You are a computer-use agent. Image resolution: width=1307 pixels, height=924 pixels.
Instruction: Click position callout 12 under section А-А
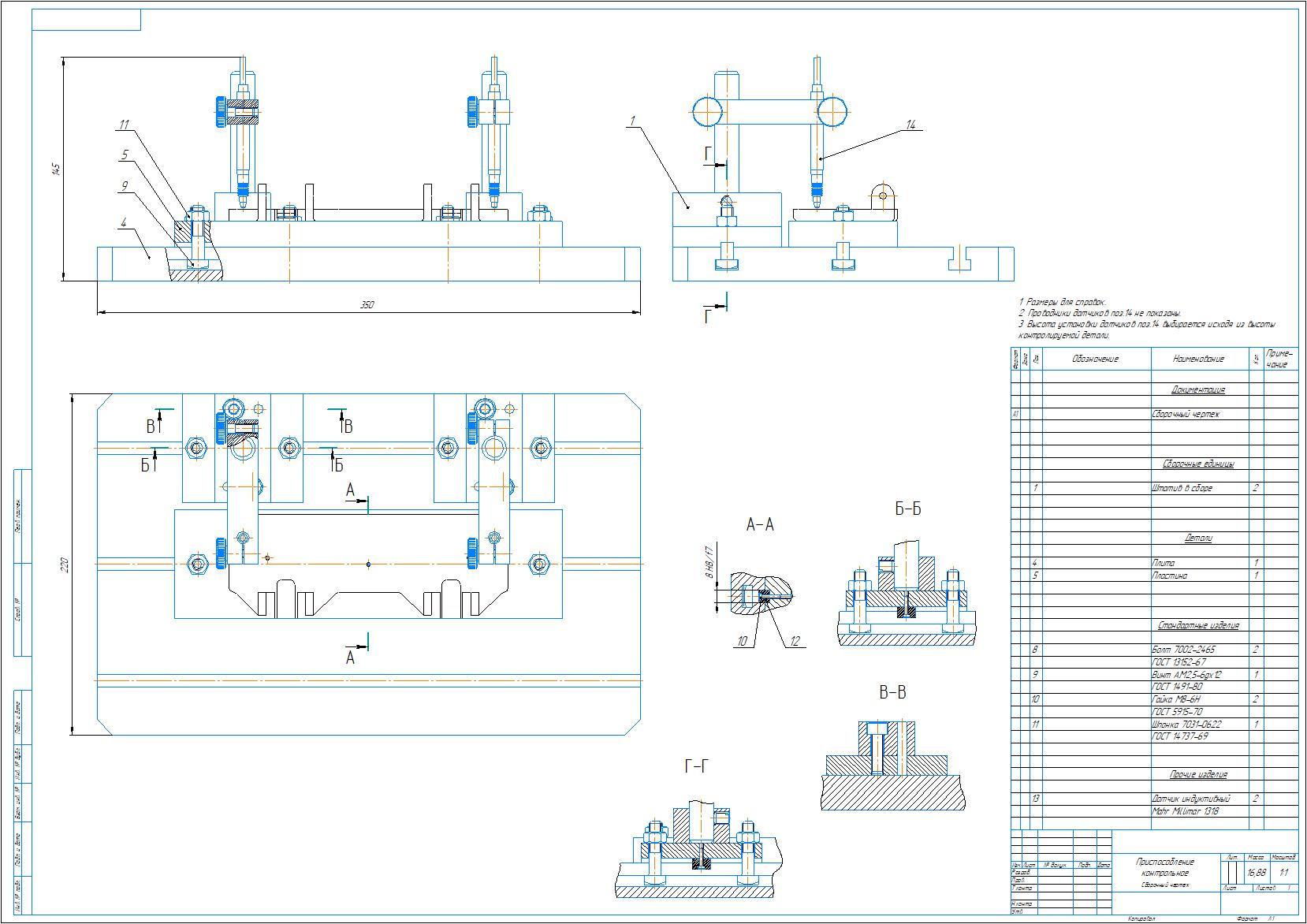click(x=795, y=642)
